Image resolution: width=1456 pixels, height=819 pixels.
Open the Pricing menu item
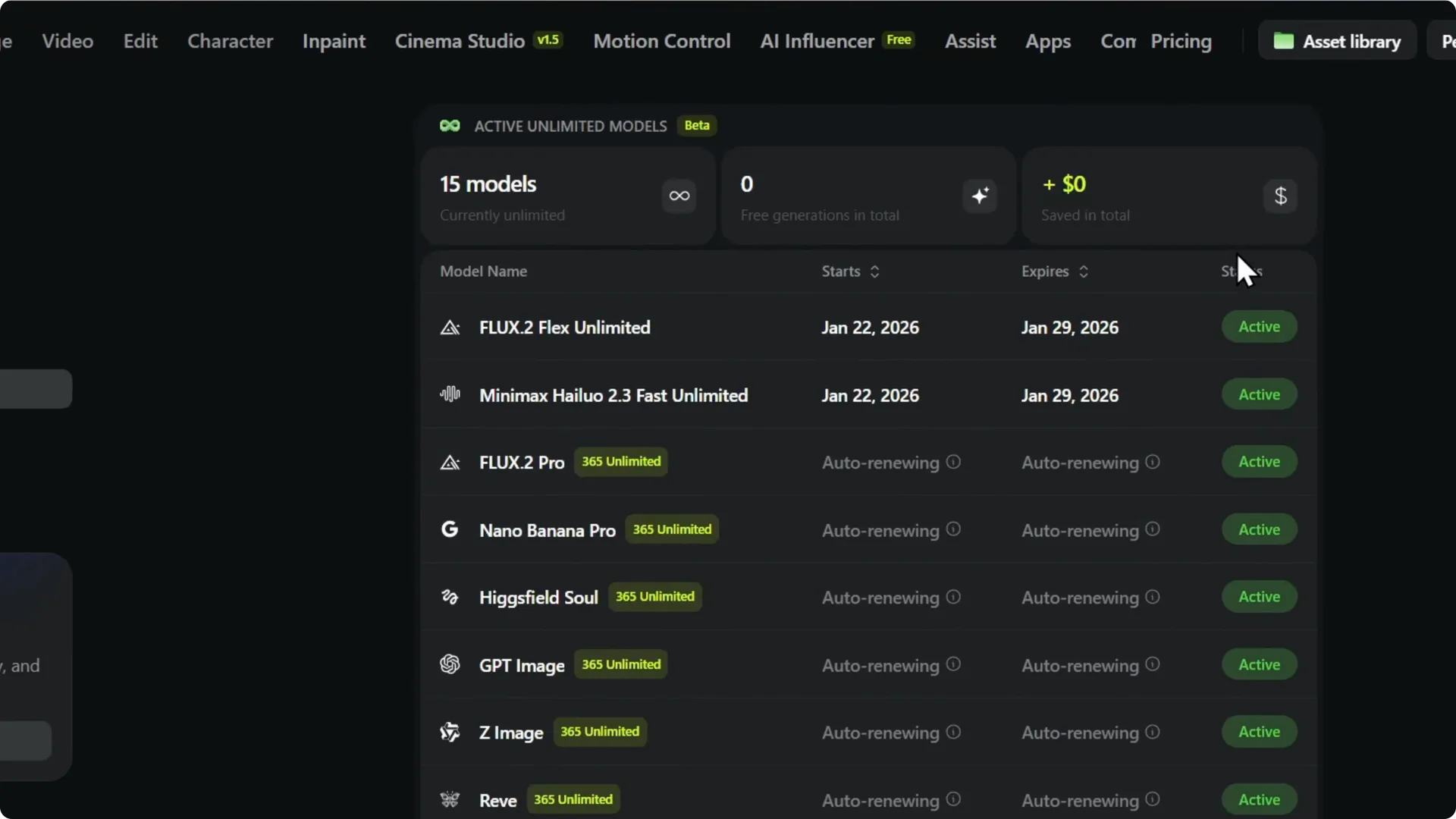(x=1181, y=41)
